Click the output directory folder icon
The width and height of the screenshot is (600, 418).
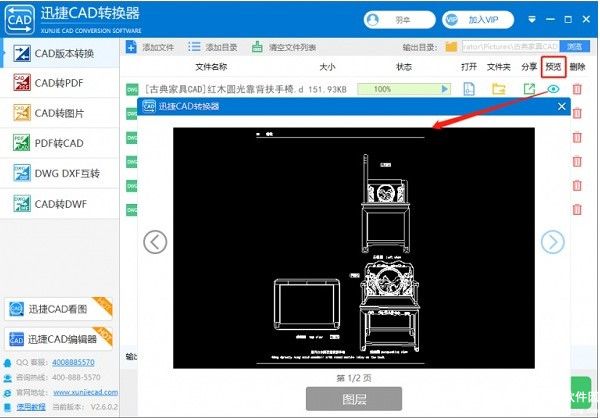pyautogui.click(x=451, y=47)
